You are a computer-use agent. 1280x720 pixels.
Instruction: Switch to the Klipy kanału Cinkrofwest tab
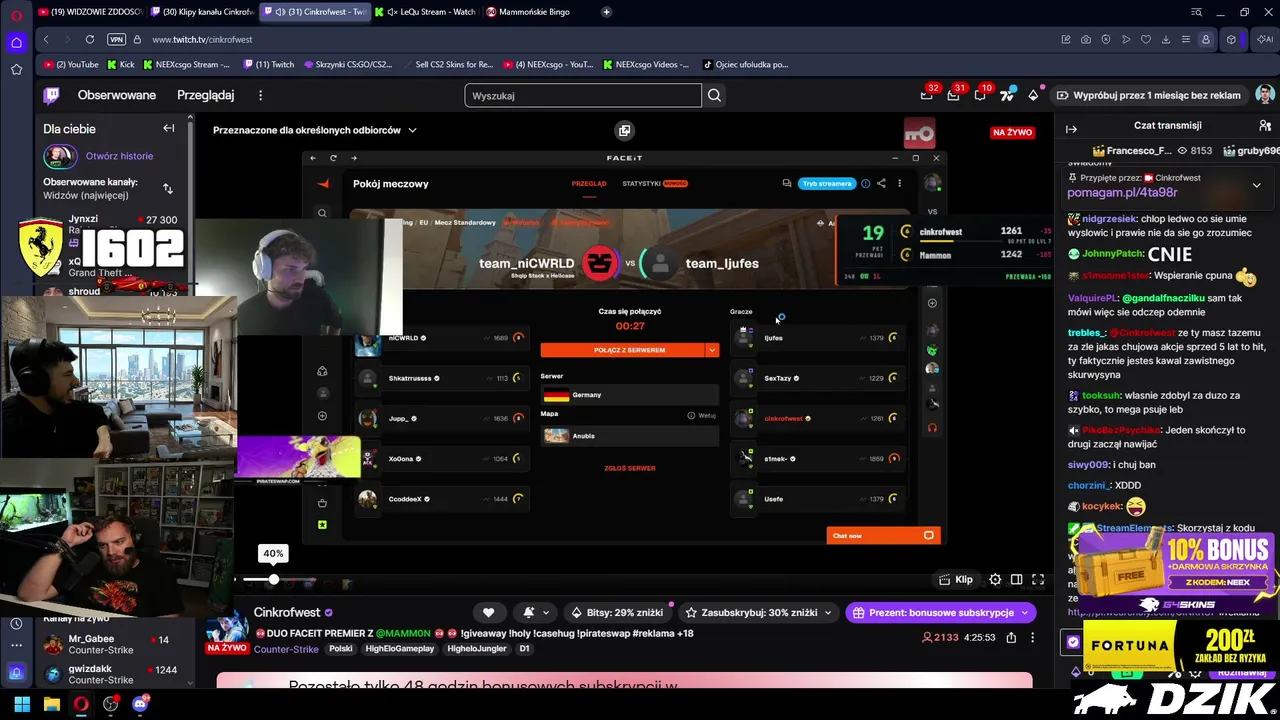coord(201,12)
